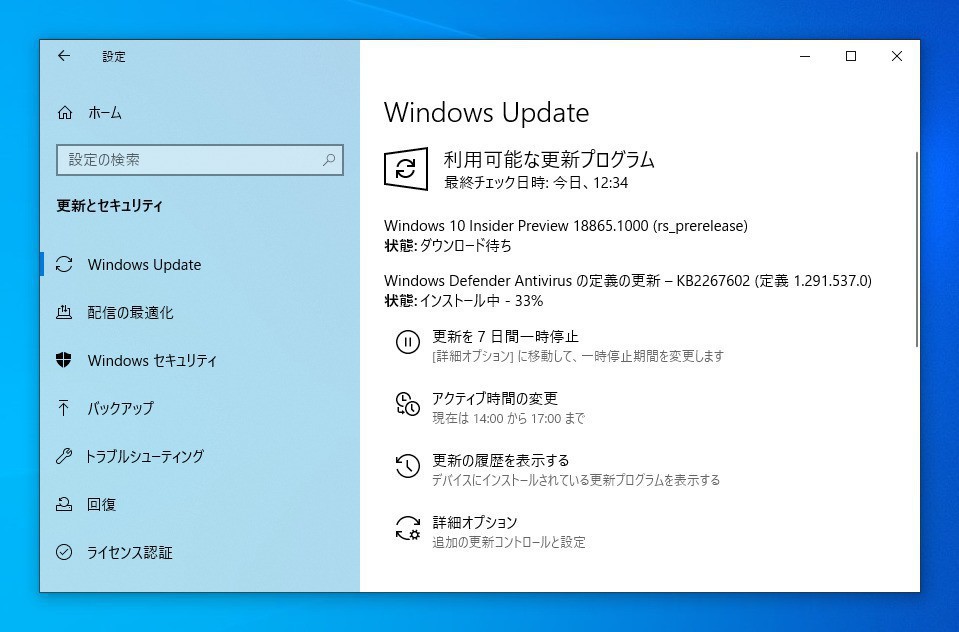Click the Windows 10 Insider Preview 18865.1000 update text
This screenshot has height=632, width=959.
click(x=566, y=226)
